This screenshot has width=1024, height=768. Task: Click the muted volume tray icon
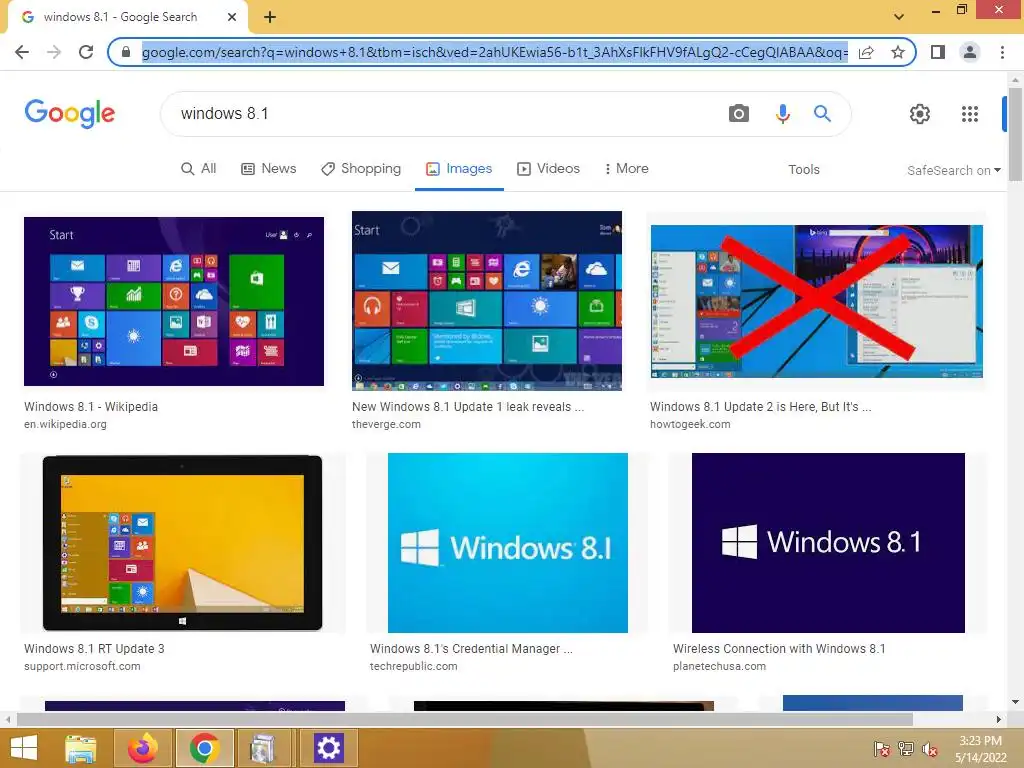point(930,749)
